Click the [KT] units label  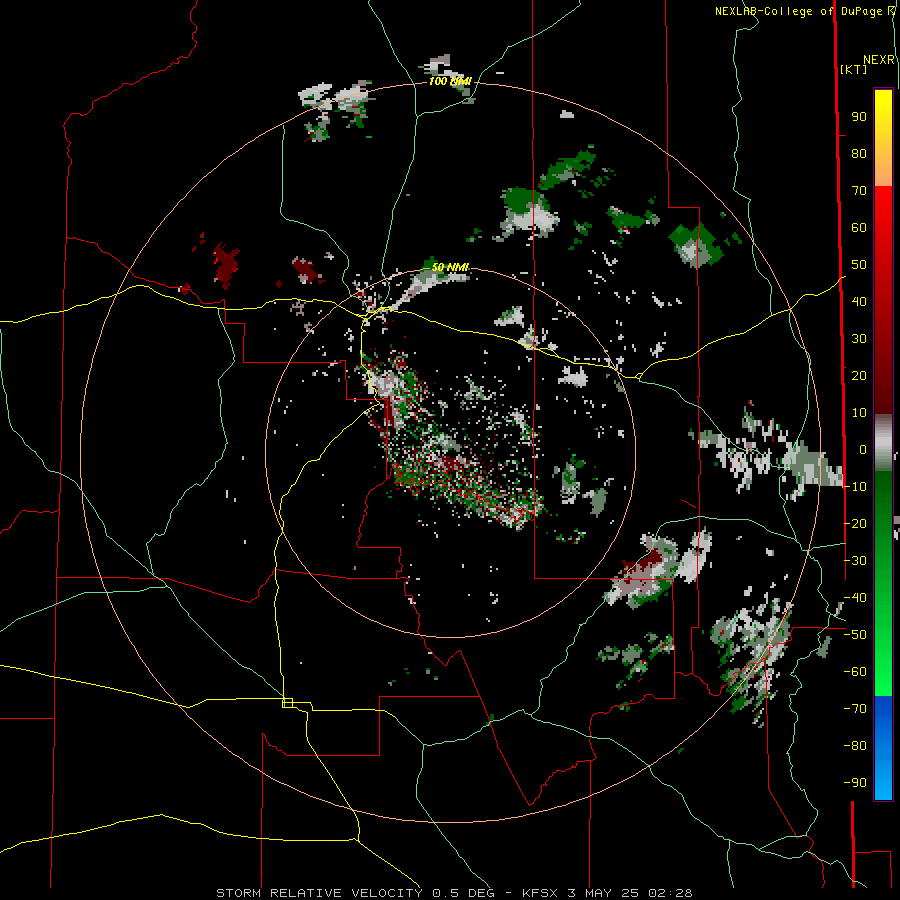[854, 69]
